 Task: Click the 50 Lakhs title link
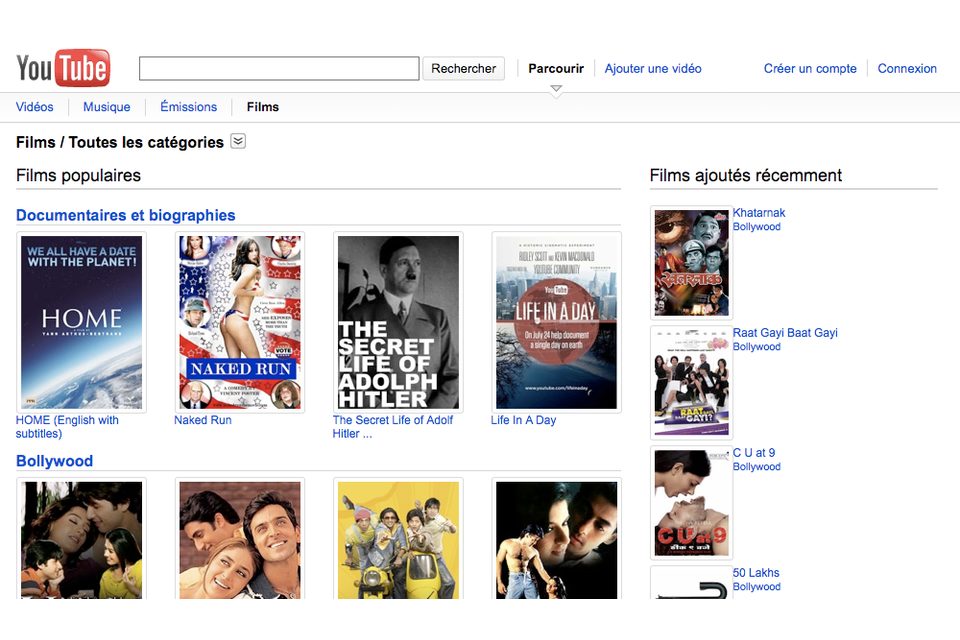click(756, 573)
